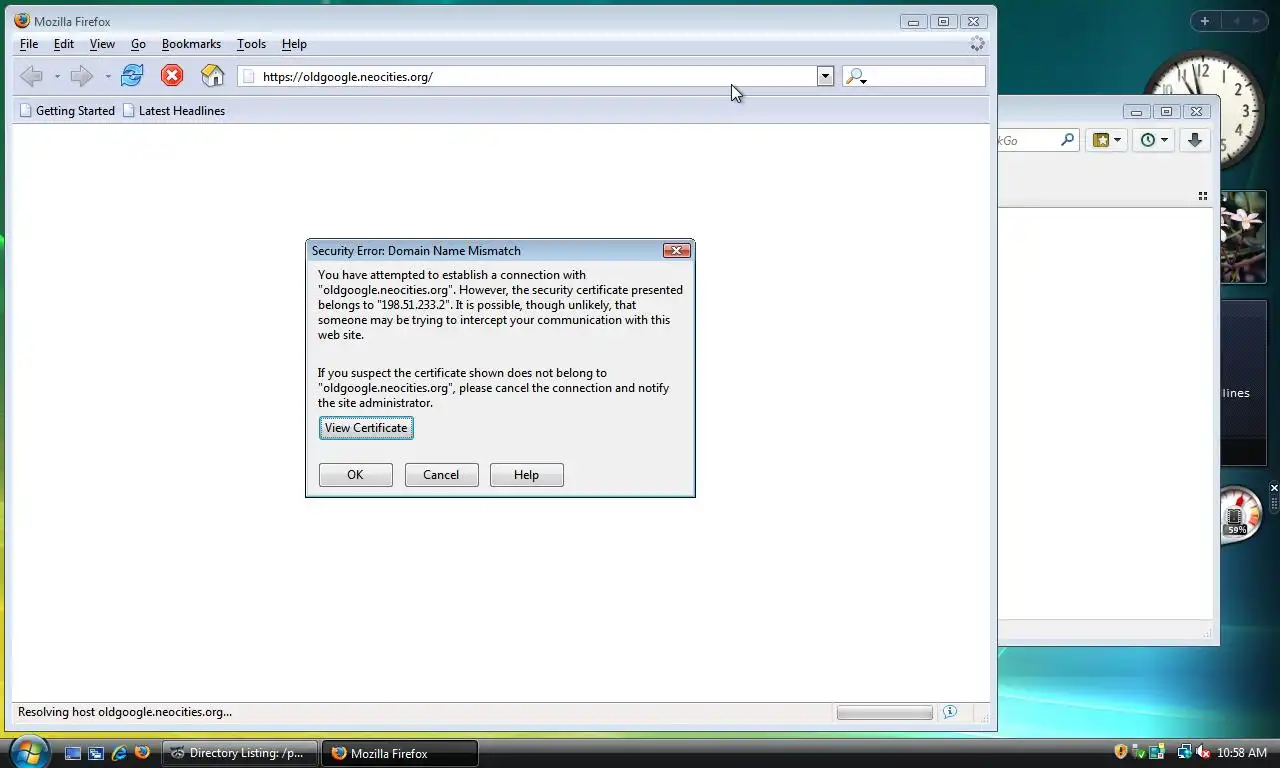Click the Bookmarks star button in background window

pyautogui.click(x=1101, y=141)
